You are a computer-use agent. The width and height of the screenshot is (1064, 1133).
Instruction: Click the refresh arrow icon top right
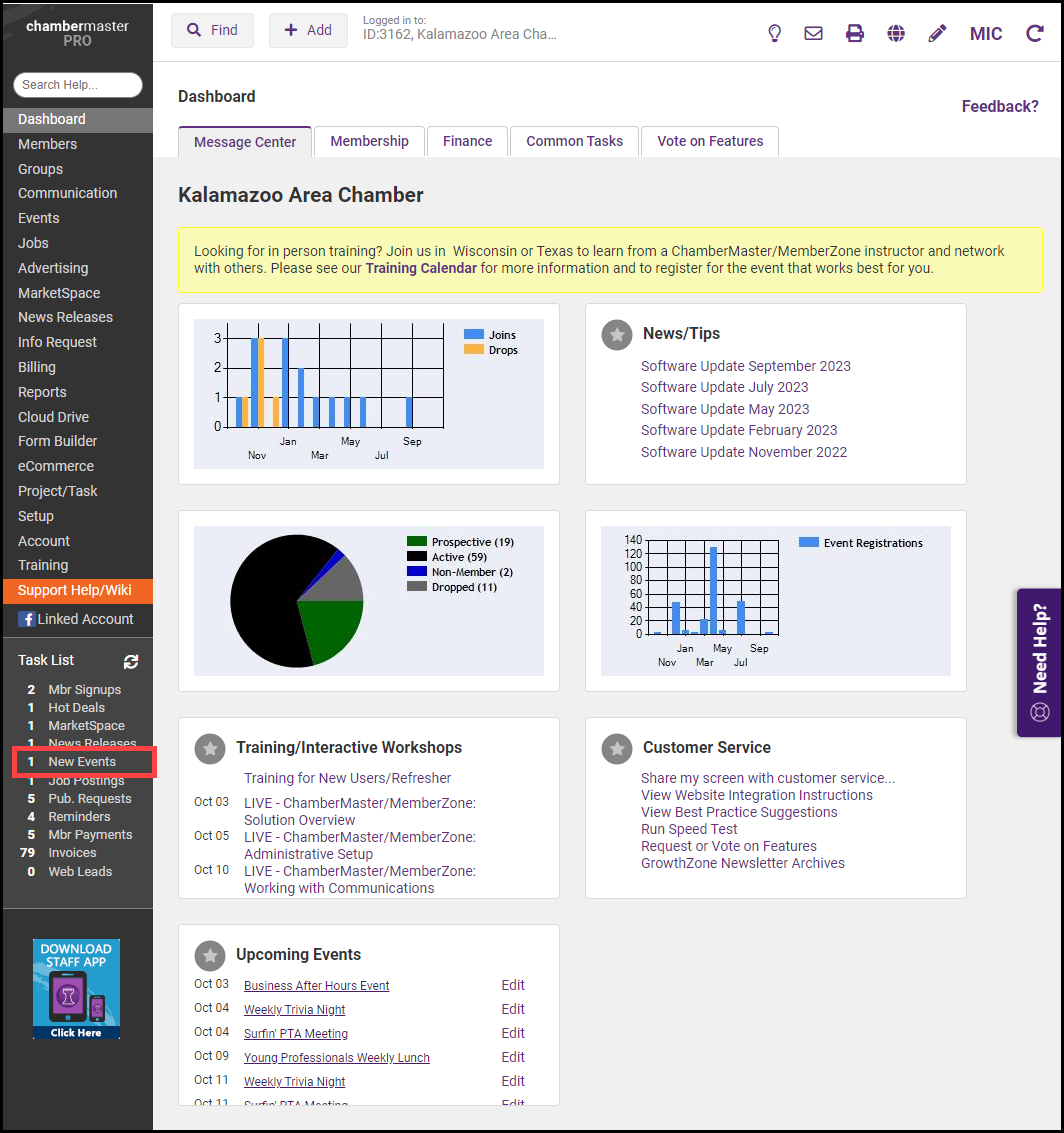point(1035,33)
